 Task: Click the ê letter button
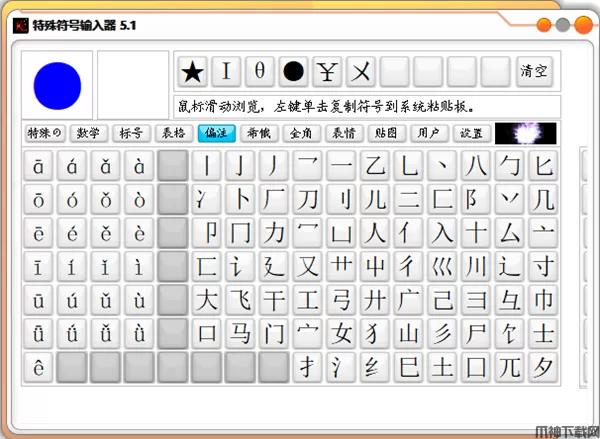[39, 367]
